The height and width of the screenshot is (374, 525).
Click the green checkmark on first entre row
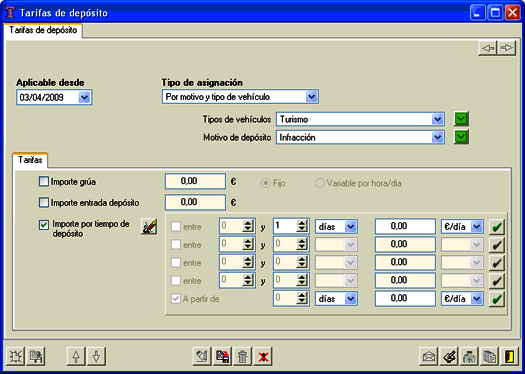tap(497, 227)
